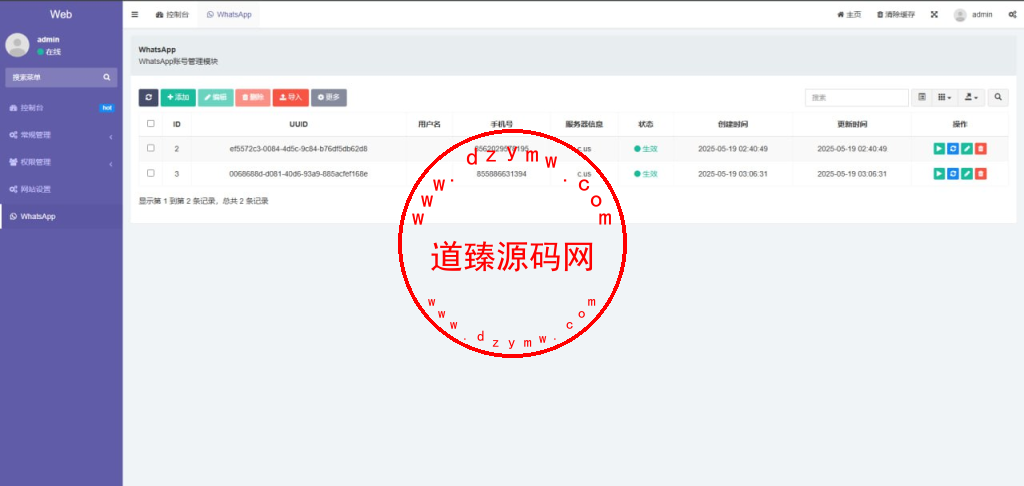Open 控制台 dashboard in sidebar
Image resolution: width=1024 pixels, height=486 pixels.
point(61,108)
